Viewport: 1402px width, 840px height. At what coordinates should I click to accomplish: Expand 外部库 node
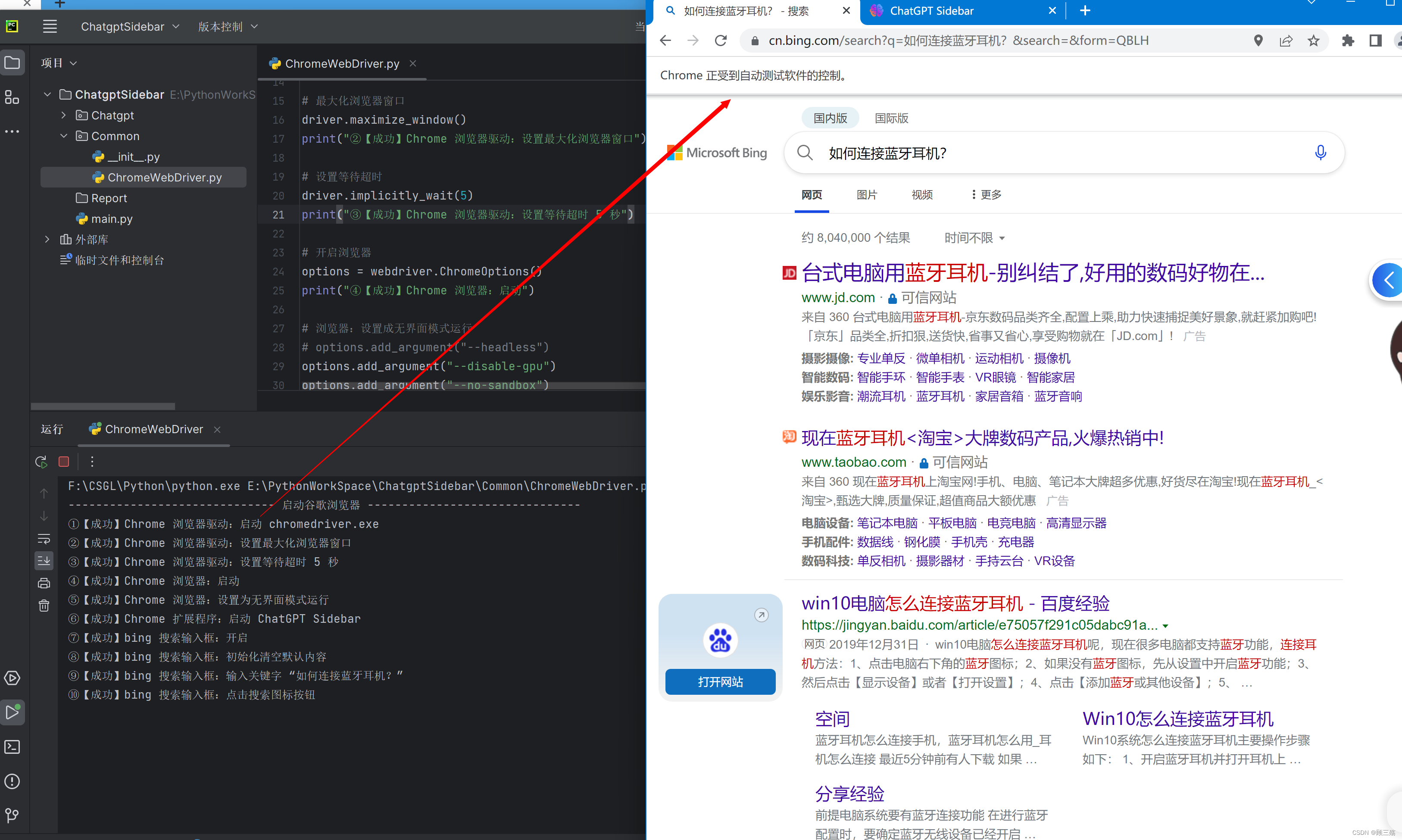click(47, 240)
